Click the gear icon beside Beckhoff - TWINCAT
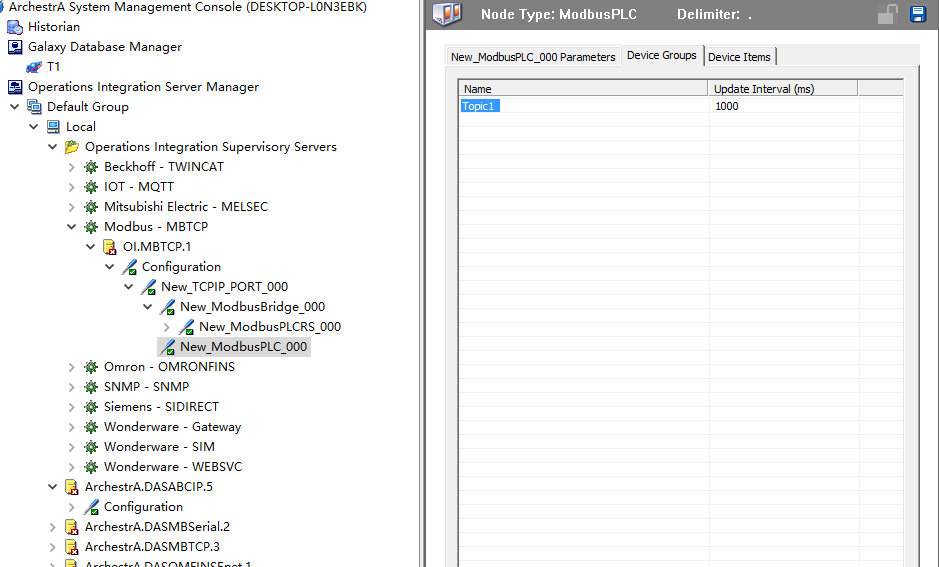 (x=91, y=167)
